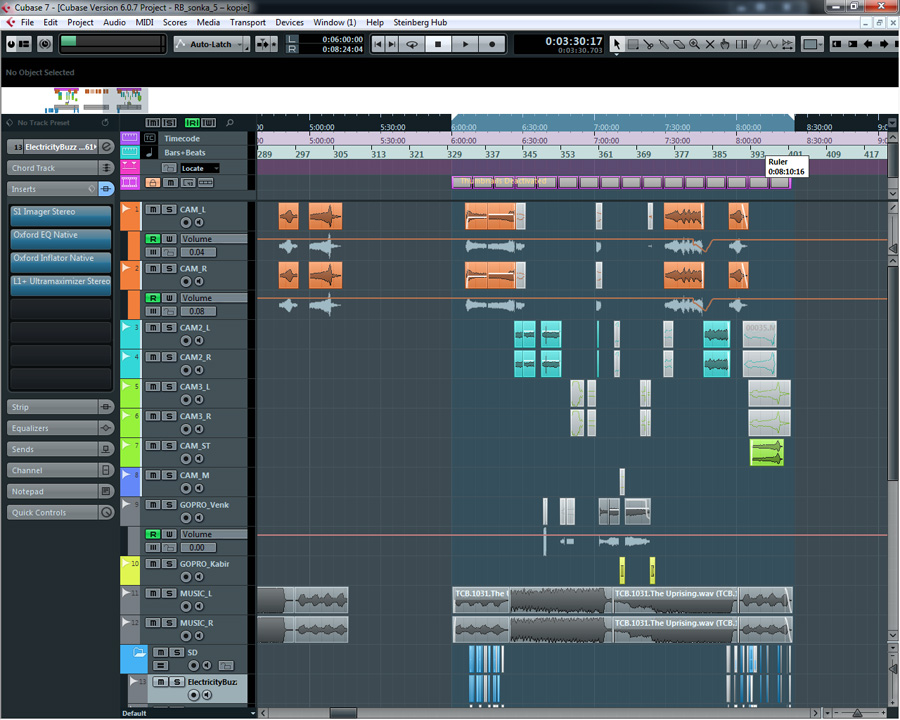Select the Glue tool in toolbar
Viewport: 900px width, 720px height.
point(664,44)
